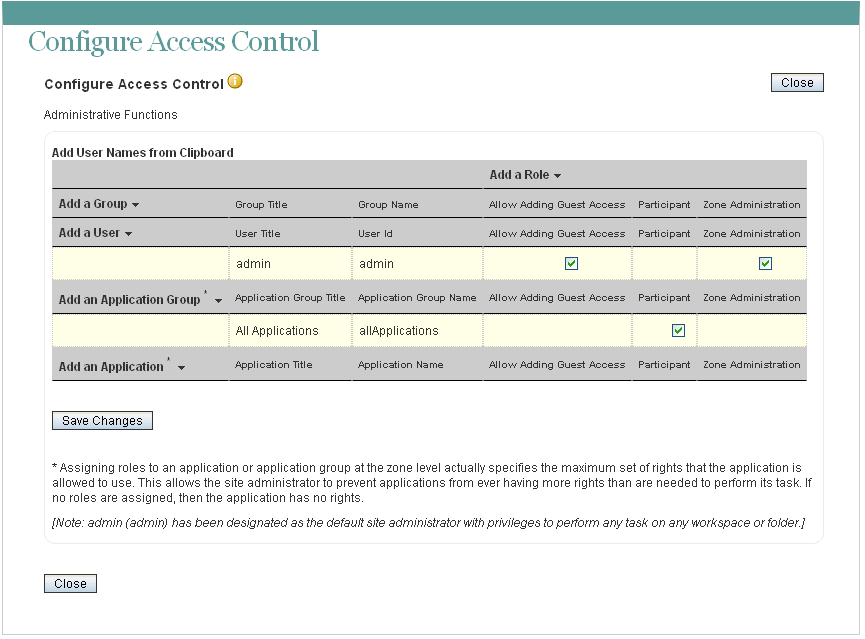865x639 pixels.
Task: Click the info icon beside Configure Access Control
Action: 234,82
